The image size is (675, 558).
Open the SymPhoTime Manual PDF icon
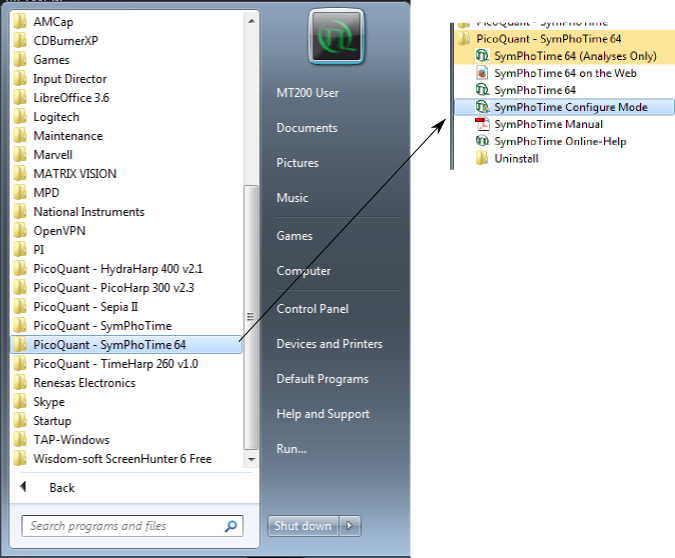pyautogui.click(x=482, y=124)
